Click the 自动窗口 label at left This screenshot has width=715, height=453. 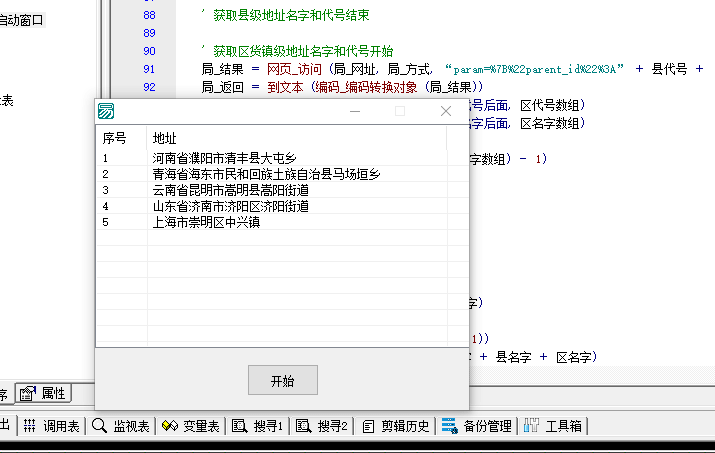coord(21,20)
